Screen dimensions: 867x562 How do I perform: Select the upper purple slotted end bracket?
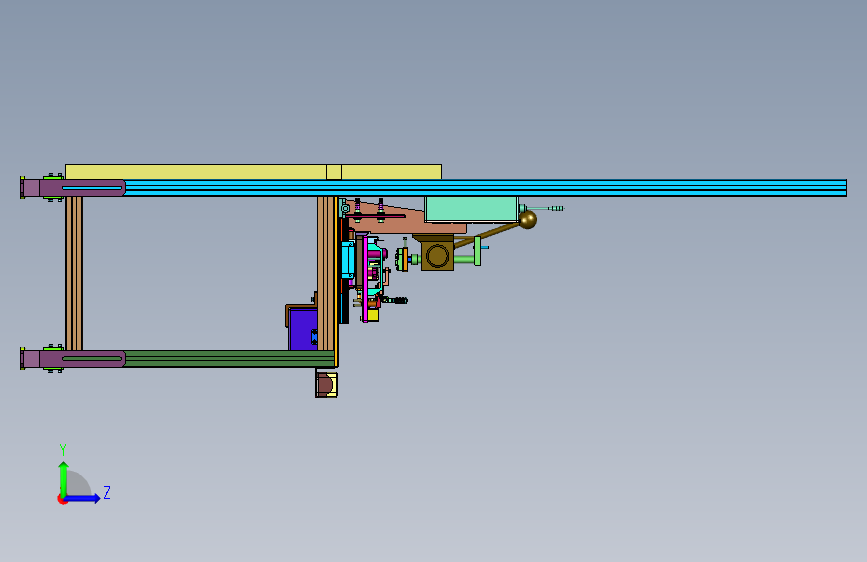point(82,188)
